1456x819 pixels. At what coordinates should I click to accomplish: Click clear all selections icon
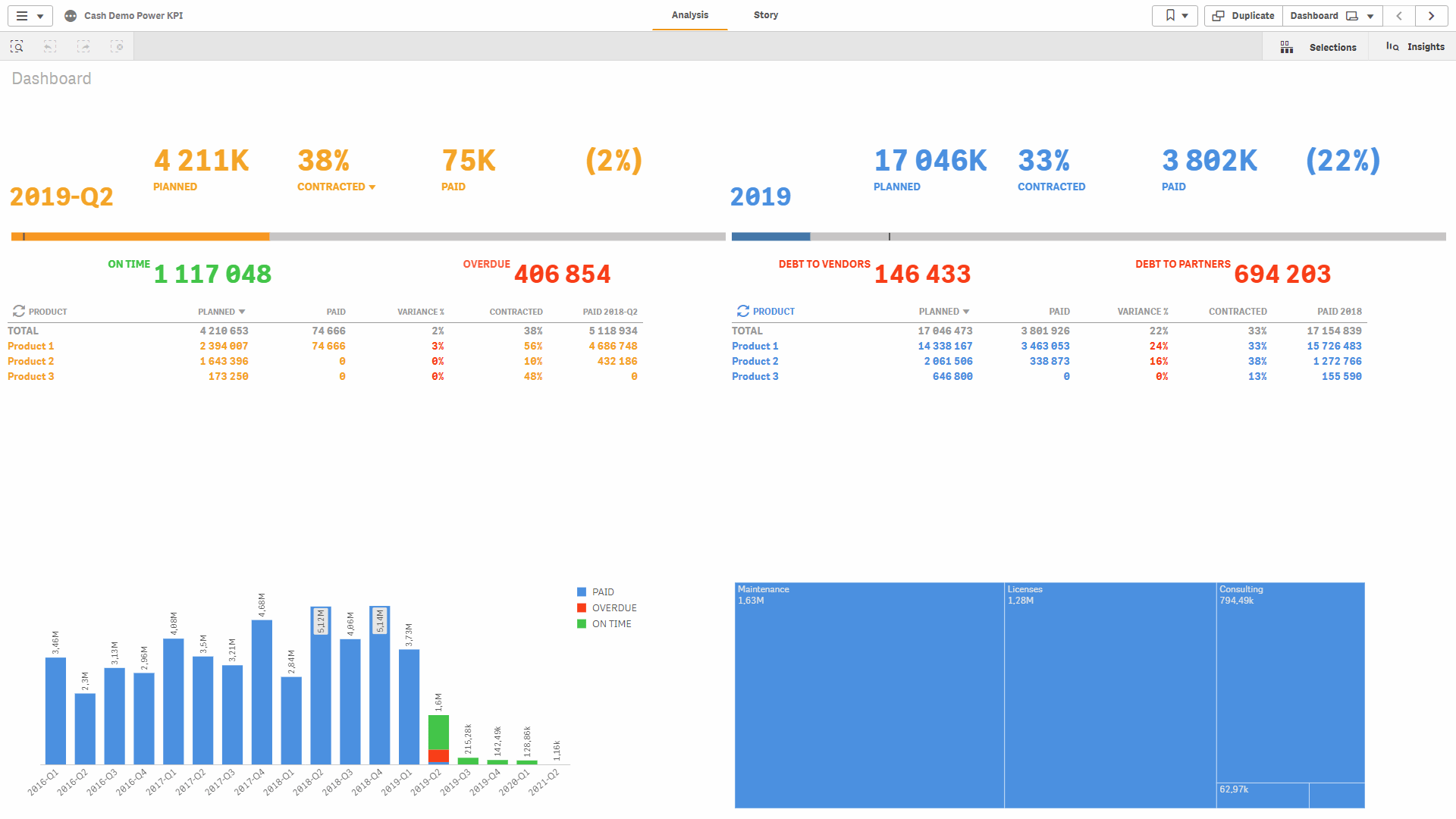(x=117, y=47)
